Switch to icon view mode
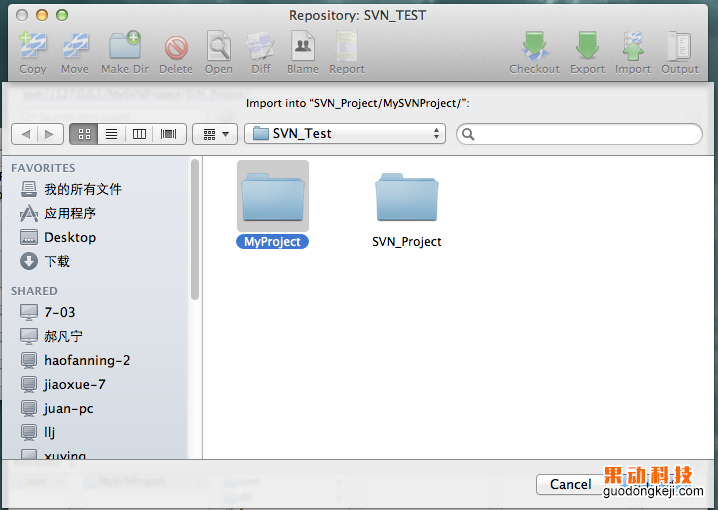The width and height of the screenshot is (718, 510). pyautogui.click(x=83, y=134)
